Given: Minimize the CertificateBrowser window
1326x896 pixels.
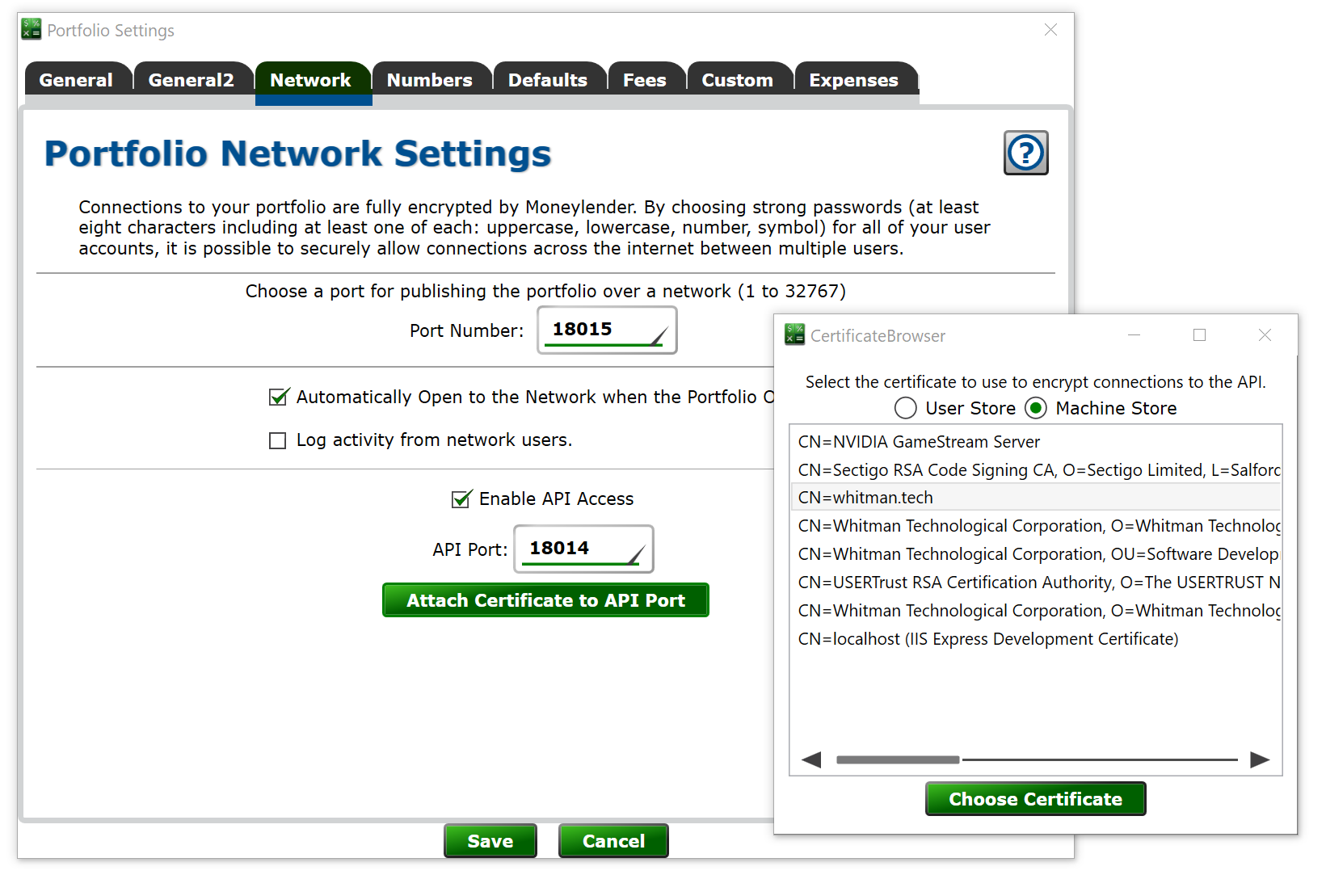Looking at the screenshot, I should pyautogui.click(x=1134, y=335).
